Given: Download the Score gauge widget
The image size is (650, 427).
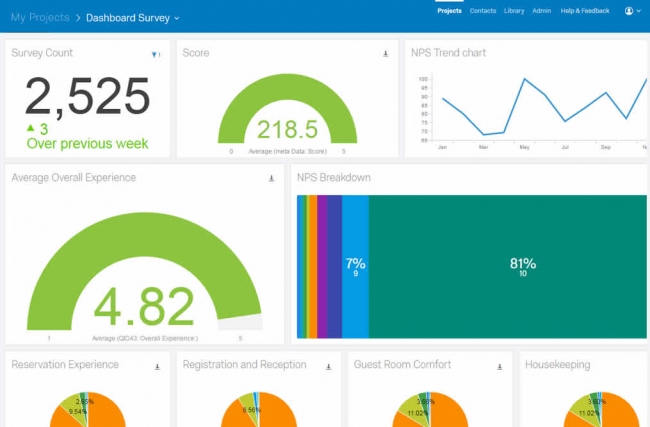Looking at the screenshot, I should coord(386,54).
